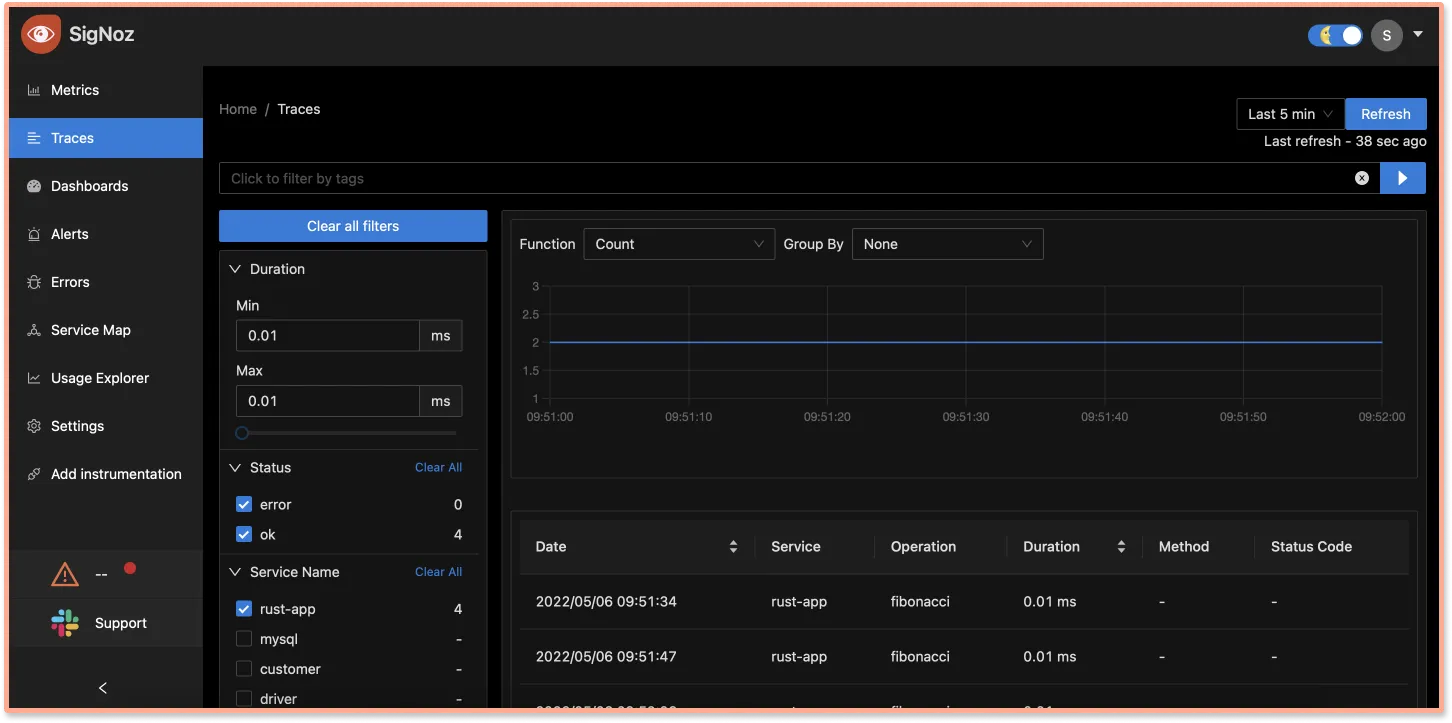This screenshot has width=1452, height=723.
Task: Check the mysql service checkbox
Action: click(244, 639)
